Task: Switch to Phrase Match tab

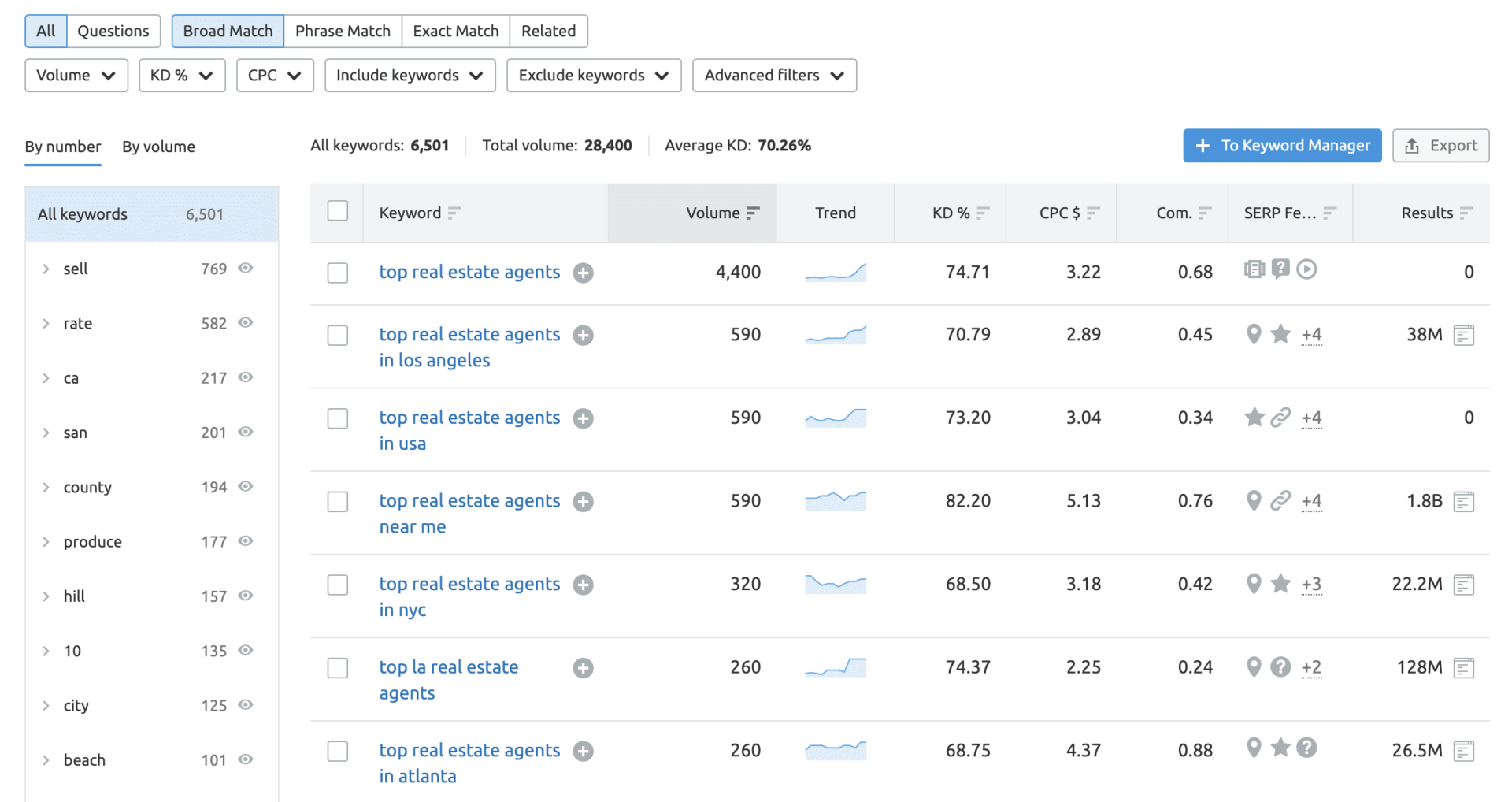Action: pyautogui.click(x=343, y=32)
